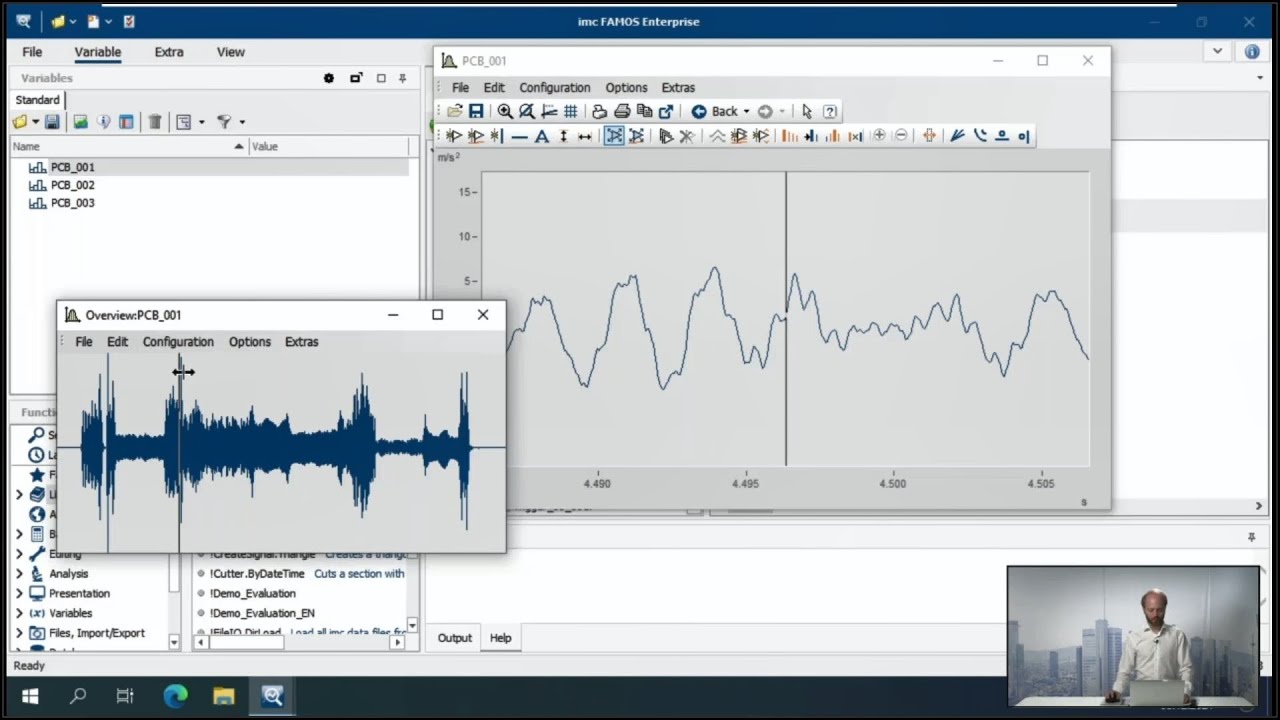Click the unzoom crossed magnifier icon
Image resolution: width=1280 pixels, height=720 pixels.
pyautogui.click(x=526, y=111)
